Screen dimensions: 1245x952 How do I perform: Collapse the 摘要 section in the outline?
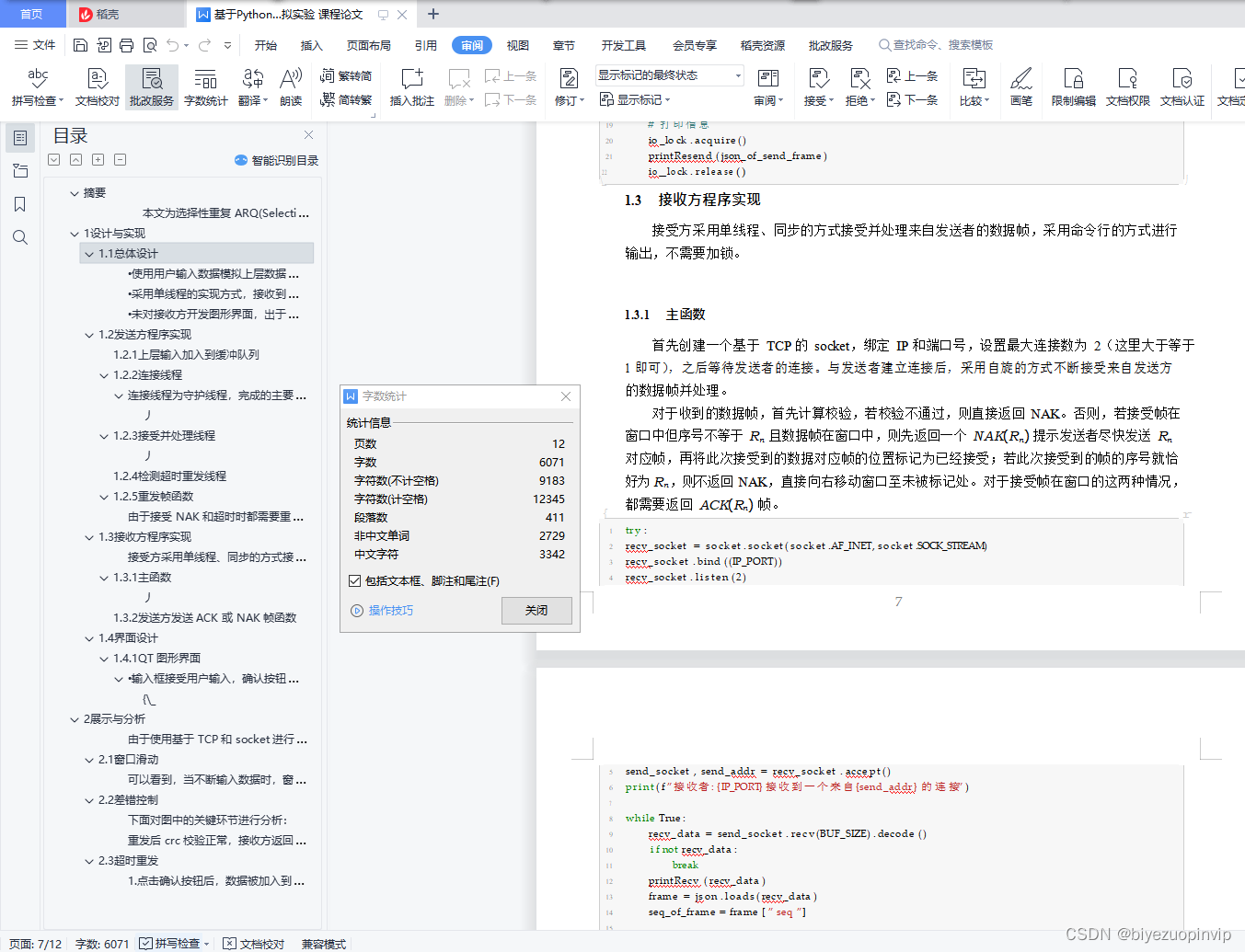75,193
